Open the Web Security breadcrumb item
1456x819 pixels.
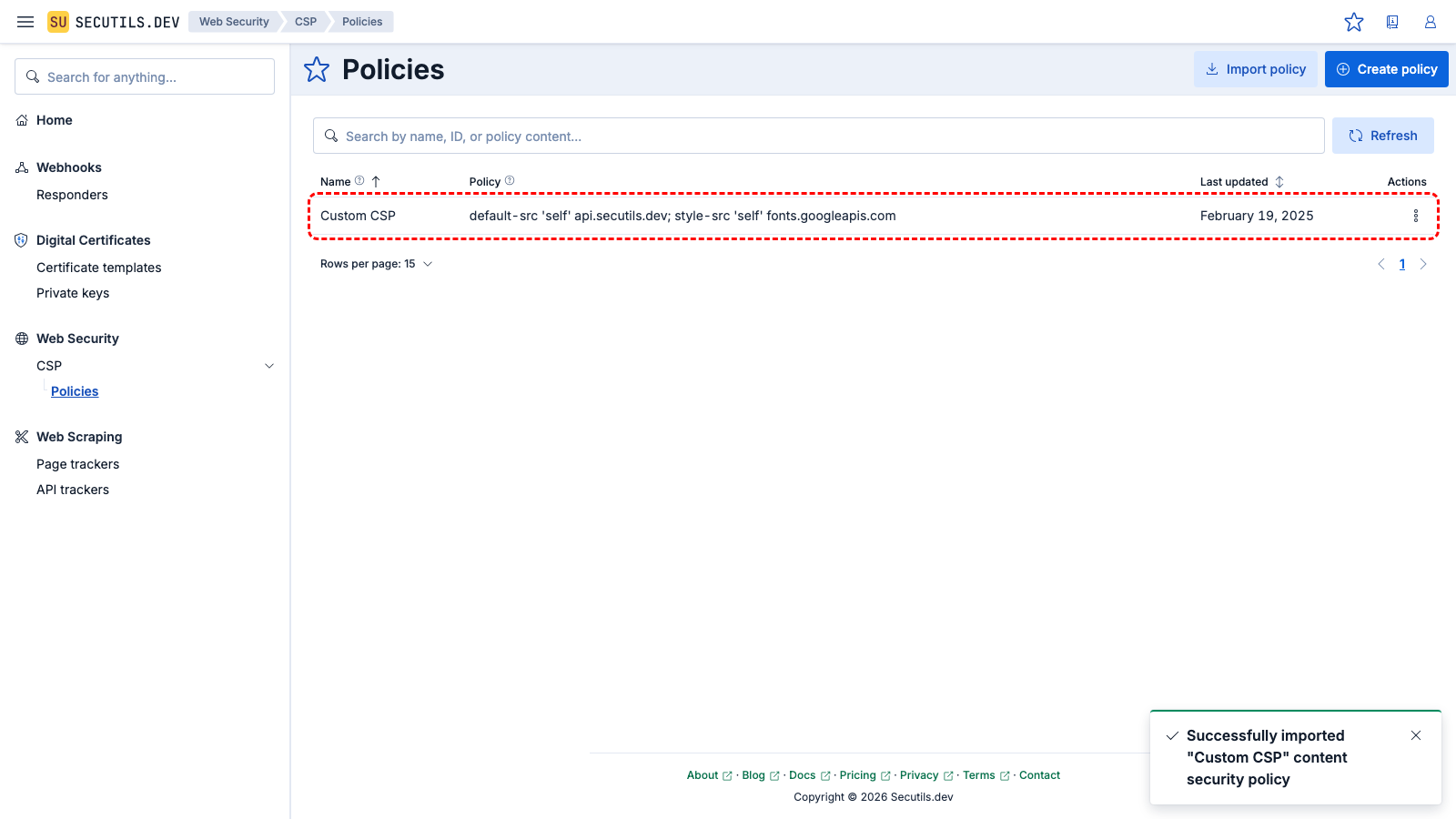pyautogui.click(x=234, y=21)
